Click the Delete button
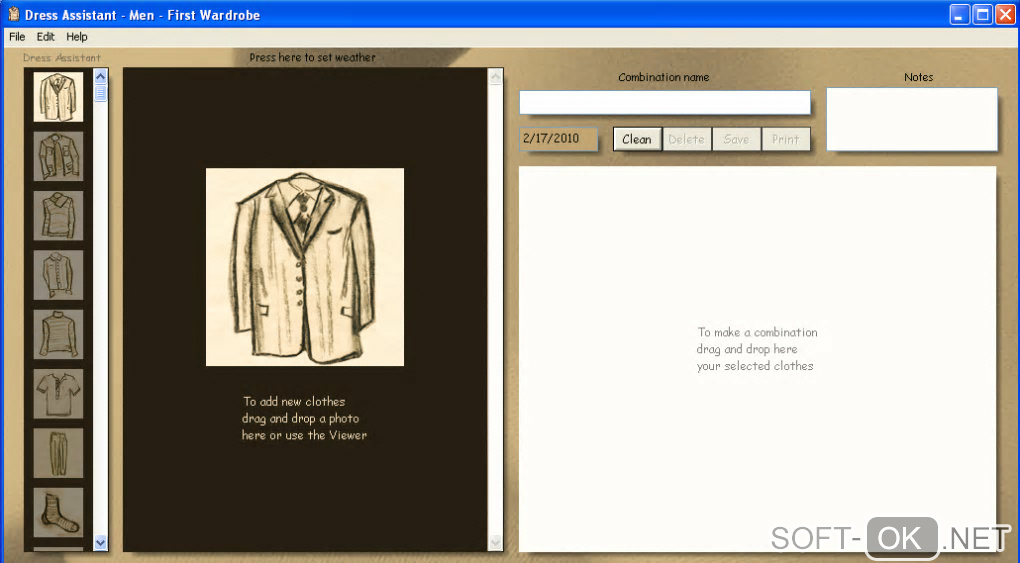Screen dimensions: 1020x563 686,139
